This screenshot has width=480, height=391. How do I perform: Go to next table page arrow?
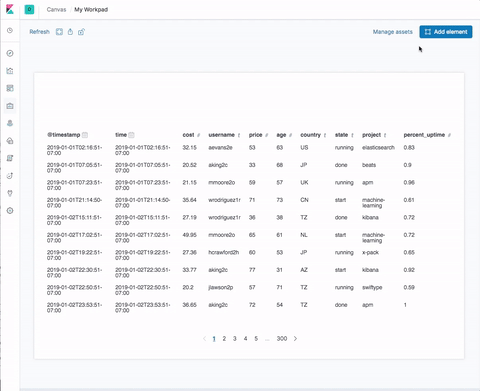(295, 339)
